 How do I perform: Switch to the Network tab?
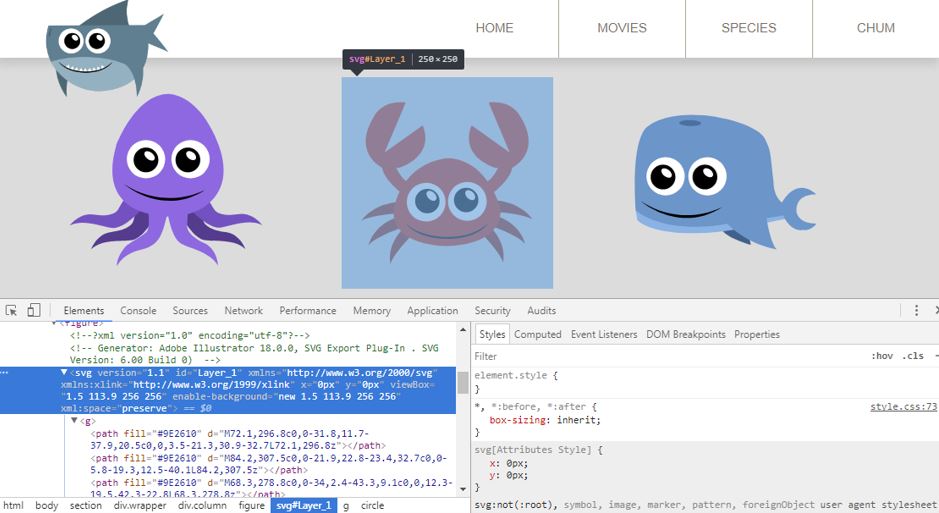tap(243, 311)
